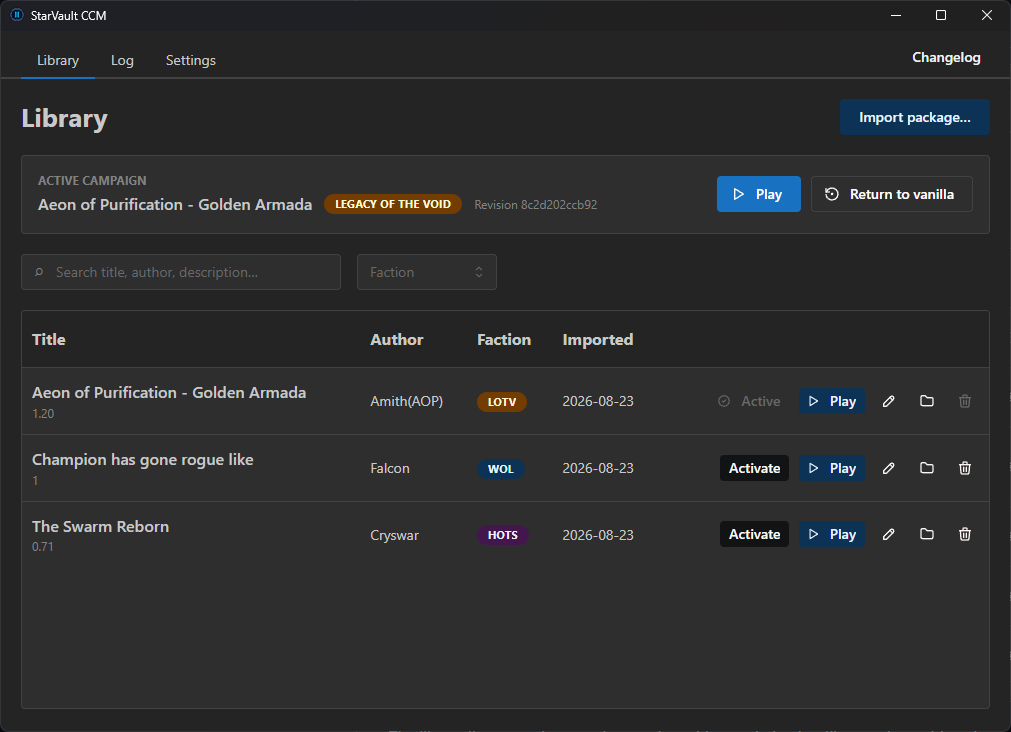1011x732 pixels.
Task: Click the WOL faction badge
Action: tap(501, 469)
